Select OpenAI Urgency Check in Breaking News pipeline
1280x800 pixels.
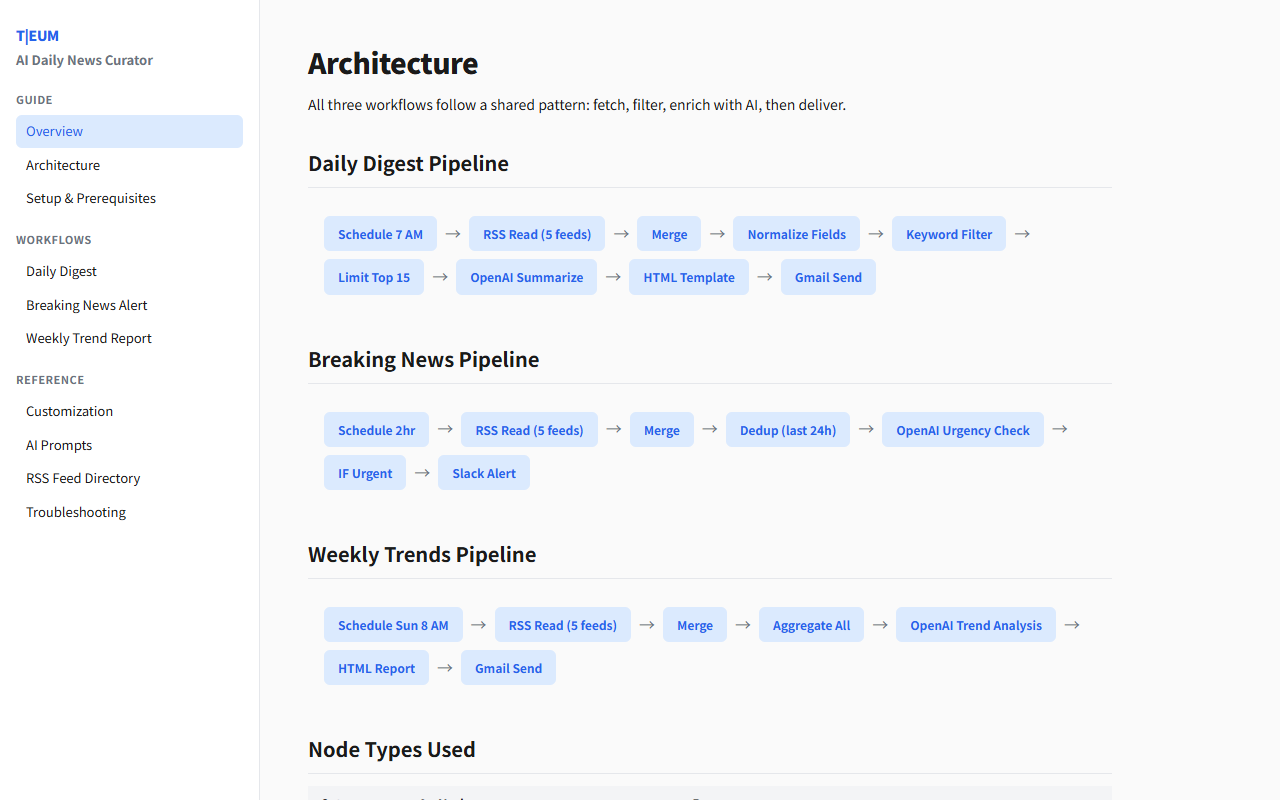962,429
